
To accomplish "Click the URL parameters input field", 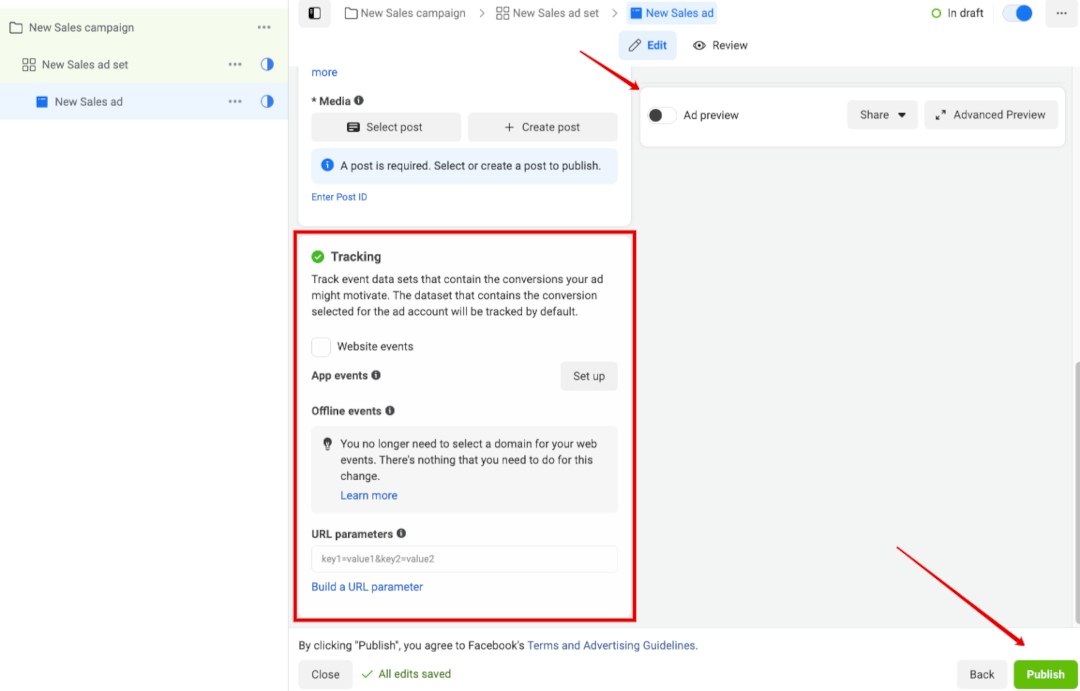I will pos(464,559).
